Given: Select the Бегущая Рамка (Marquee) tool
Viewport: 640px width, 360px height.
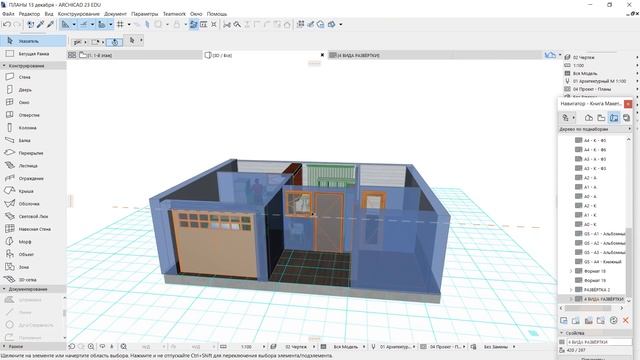Looking at the screenshot, I should point(33,53).
